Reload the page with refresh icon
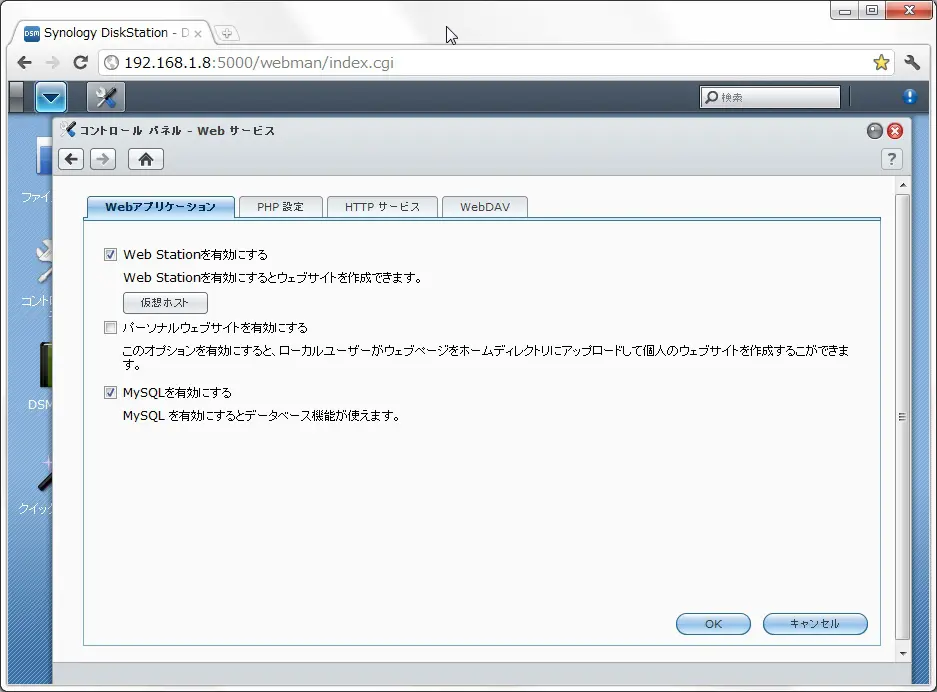 [x=81, y=62]
